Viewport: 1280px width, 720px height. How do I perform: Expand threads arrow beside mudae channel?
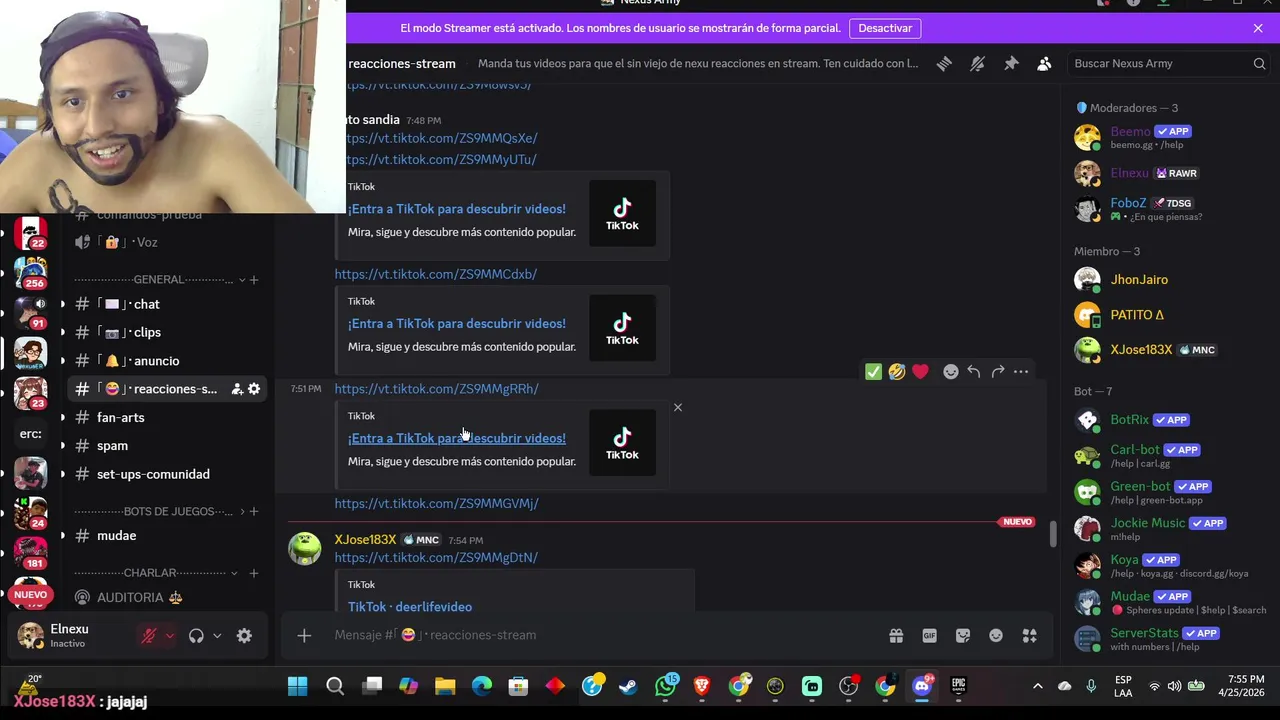63,536
